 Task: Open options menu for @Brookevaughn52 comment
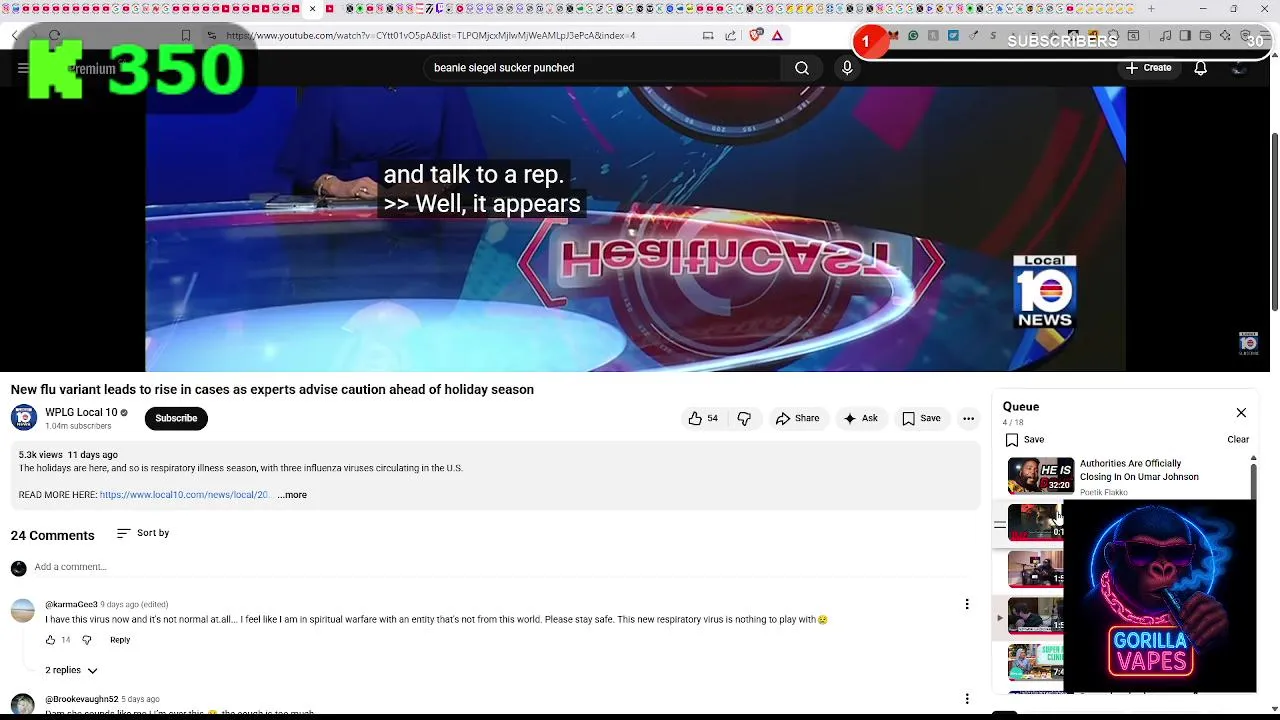(967, 699)
